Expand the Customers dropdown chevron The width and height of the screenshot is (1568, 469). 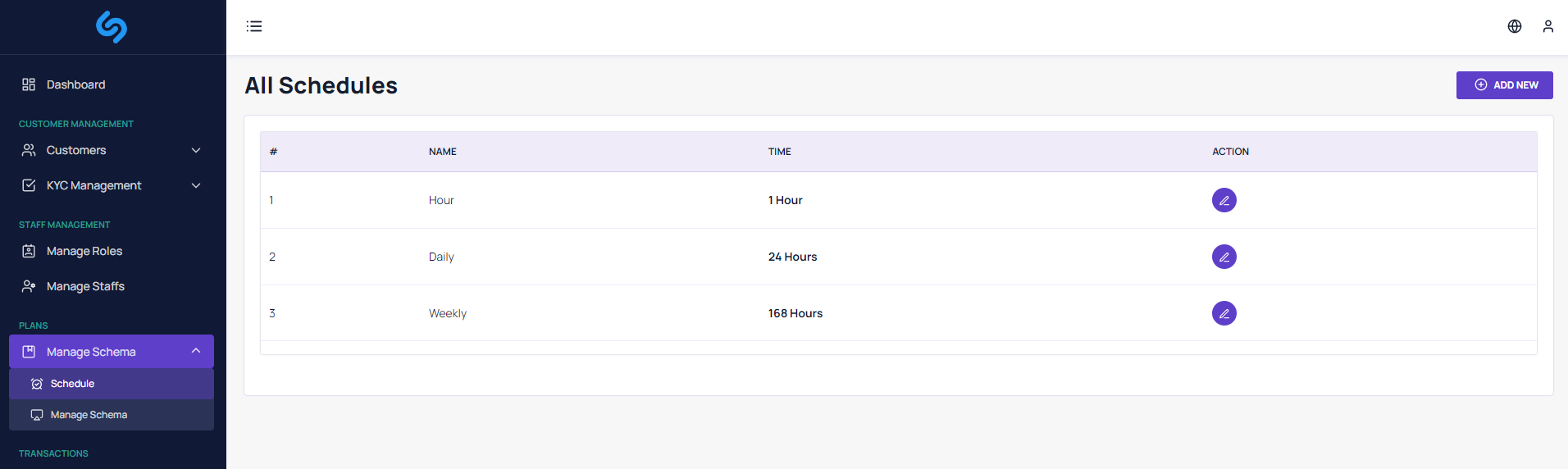196,150
